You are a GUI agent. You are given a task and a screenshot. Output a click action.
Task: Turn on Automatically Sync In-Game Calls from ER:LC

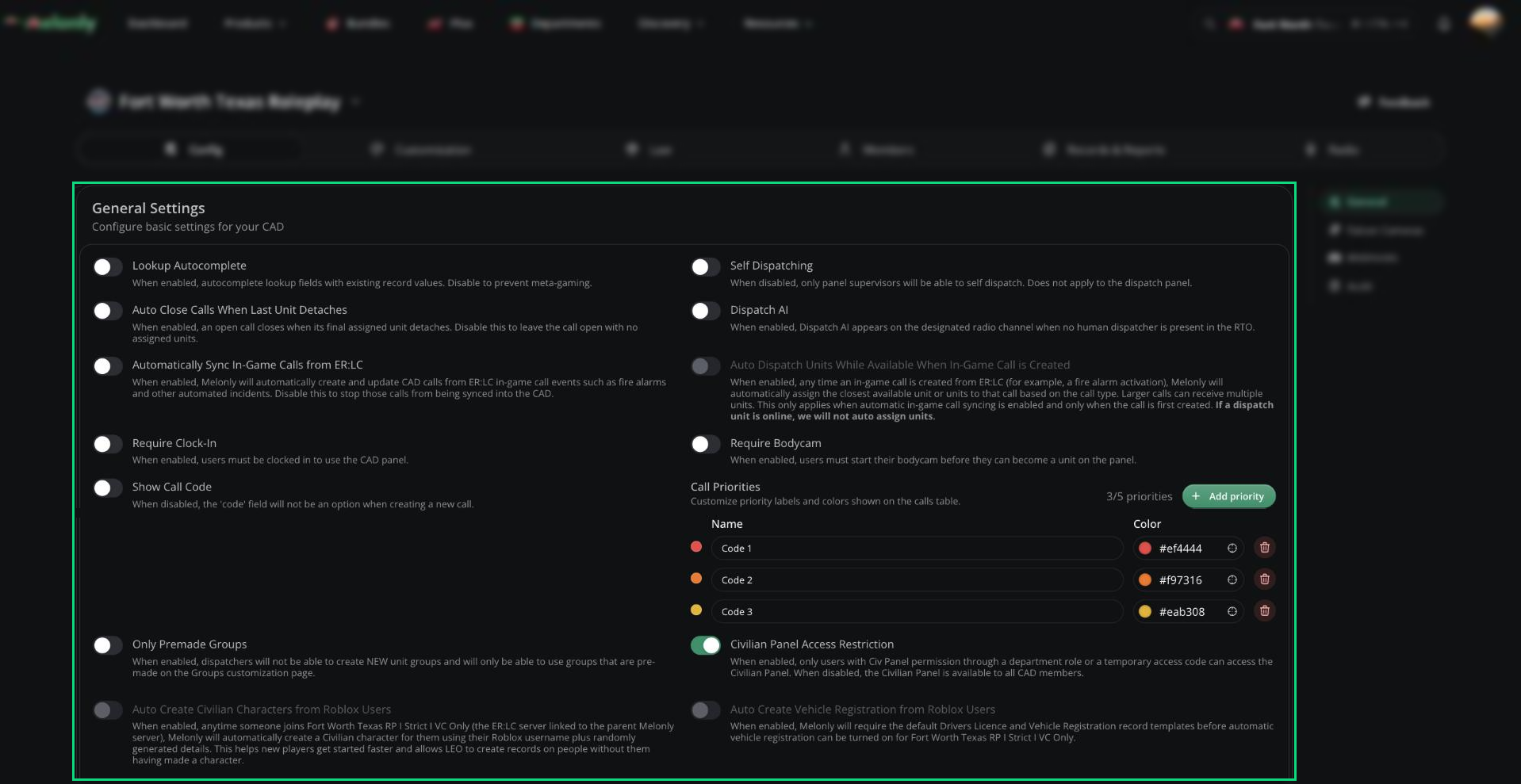(107, 366)
